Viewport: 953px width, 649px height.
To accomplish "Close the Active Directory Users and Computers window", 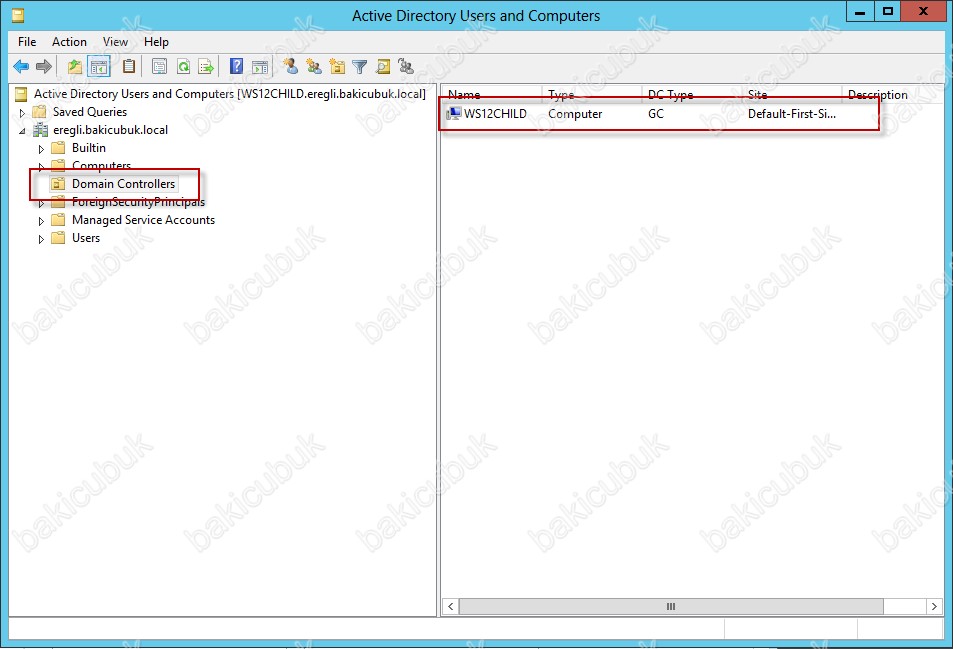I will [x=923, y=12].
